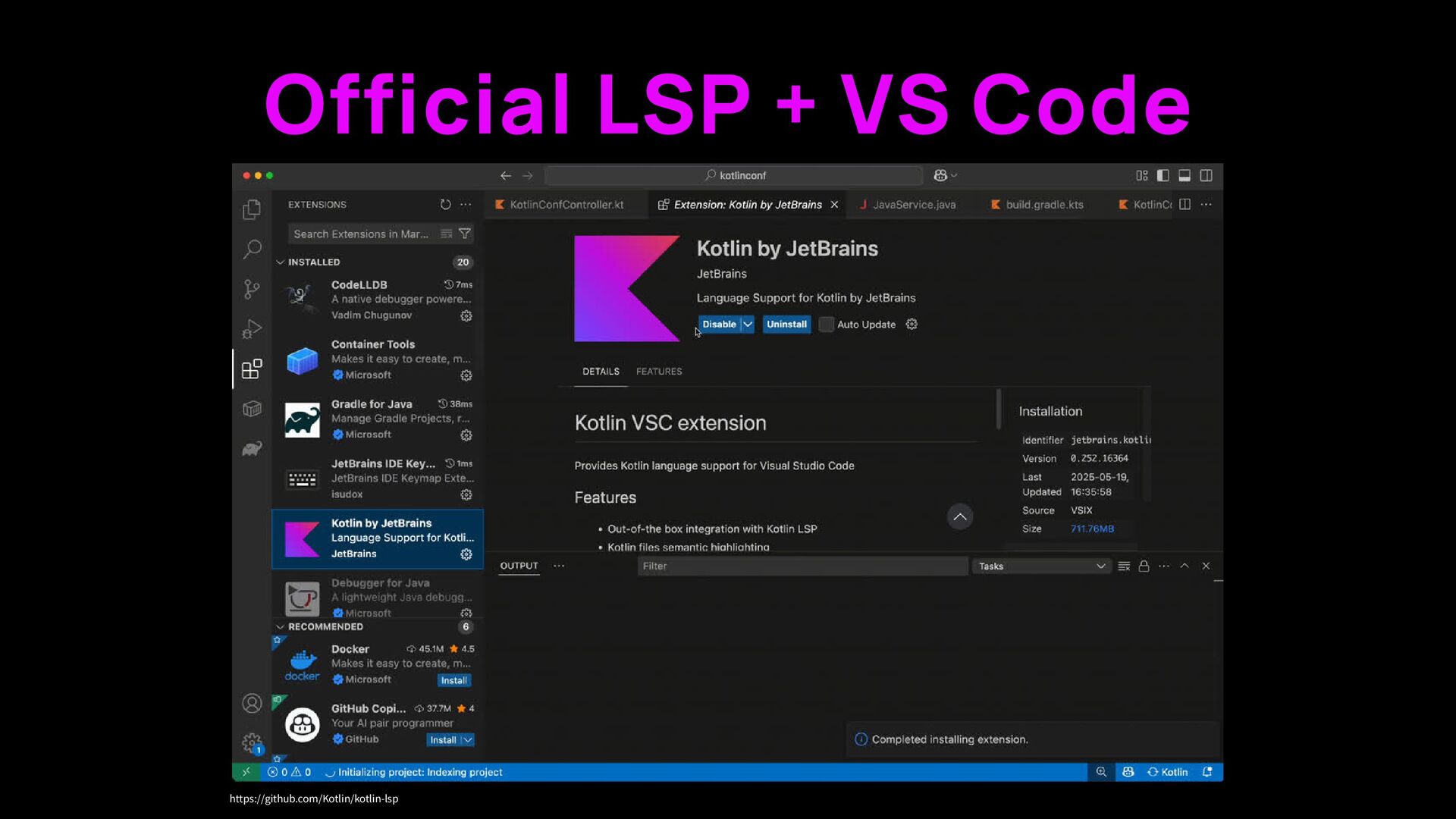
Task: Select the OUTPUT panel tab
Action: tap(519, 566)
